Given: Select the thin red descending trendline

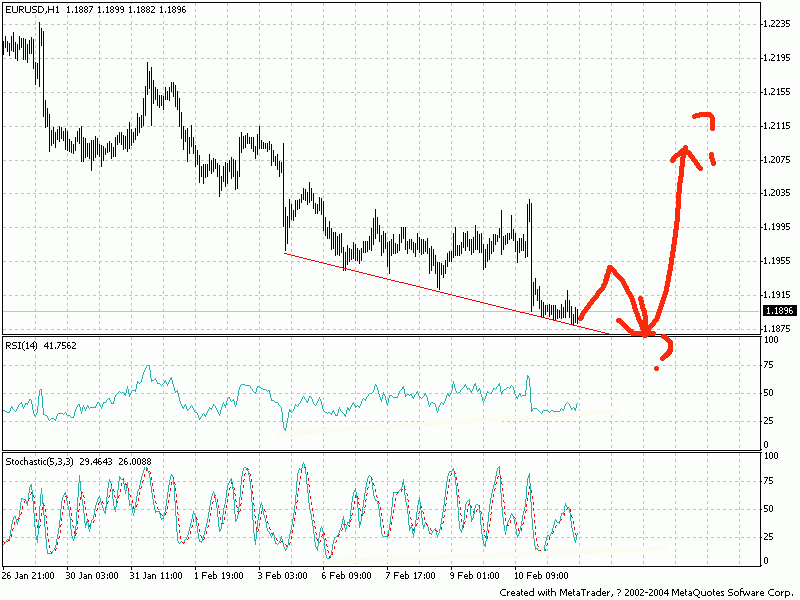Looking at the screenshot, I should tap(446, 293).
